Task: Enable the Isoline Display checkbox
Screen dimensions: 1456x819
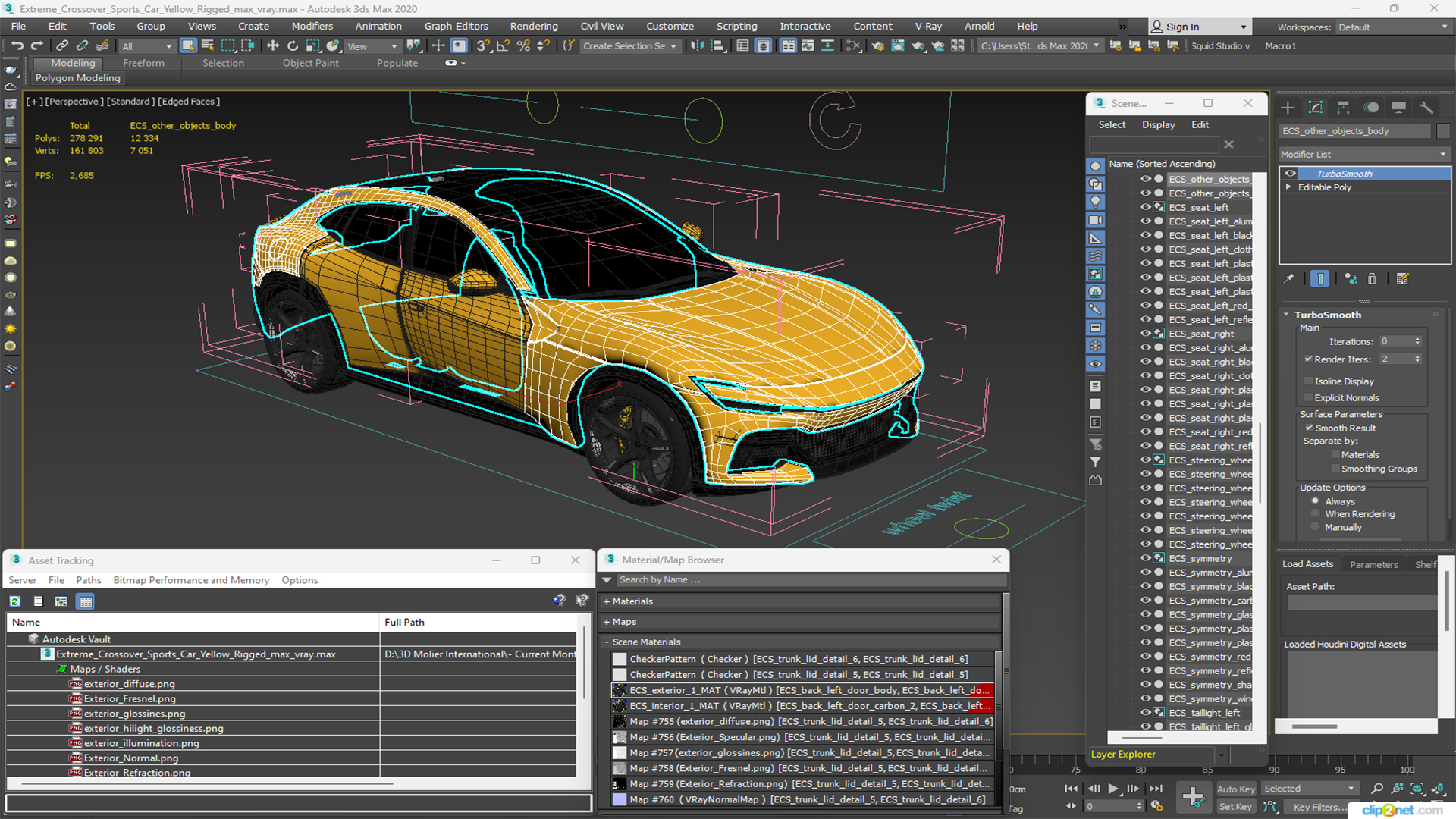Action: point(1308,381)
